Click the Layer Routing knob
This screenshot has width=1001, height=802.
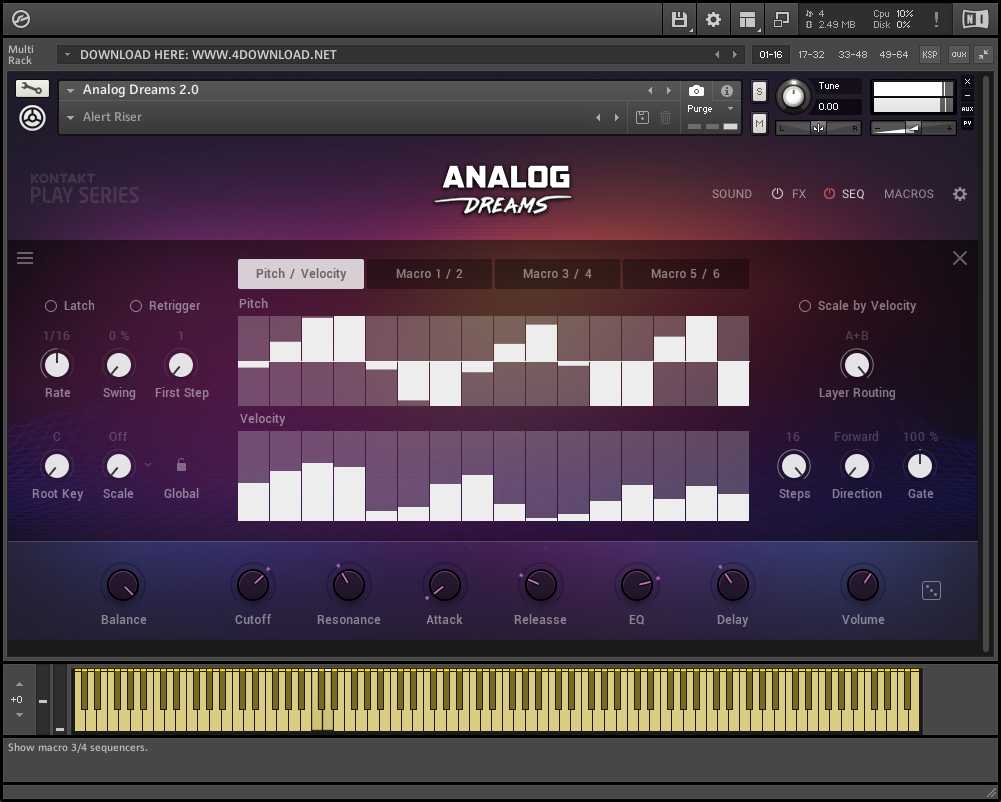tap(856, 365)
